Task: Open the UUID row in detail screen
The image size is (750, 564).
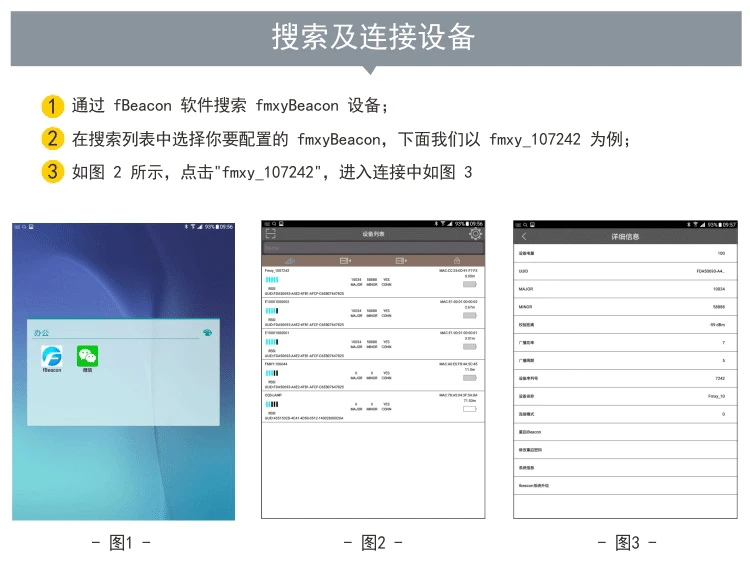Action: (x=625, y=271)
